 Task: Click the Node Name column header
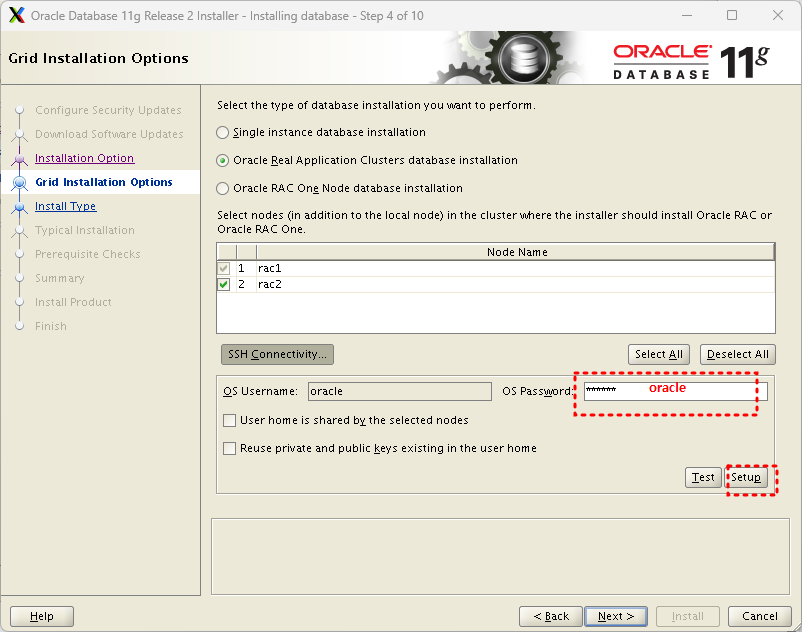516,252
